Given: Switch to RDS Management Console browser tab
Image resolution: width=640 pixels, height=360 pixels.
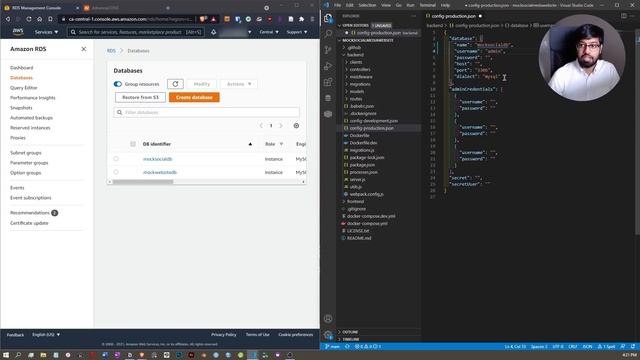Looking at the screenshot, I should [40, 8].
